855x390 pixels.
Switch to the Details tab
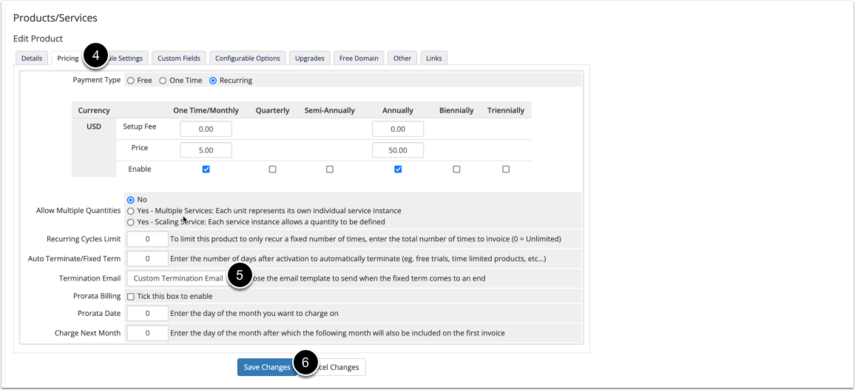[32, 58]
